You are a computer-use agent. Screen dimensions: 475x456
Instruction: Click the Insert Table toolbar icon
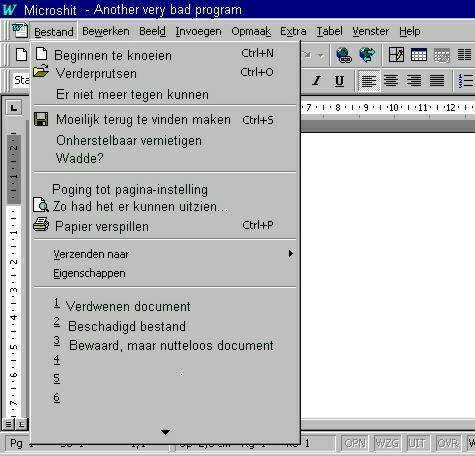(419, 55)
